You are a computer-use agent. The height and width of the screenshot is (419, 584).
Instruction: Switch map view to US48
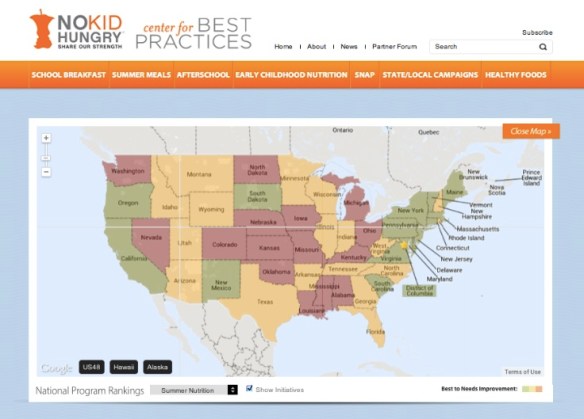[x=92, y=367]
